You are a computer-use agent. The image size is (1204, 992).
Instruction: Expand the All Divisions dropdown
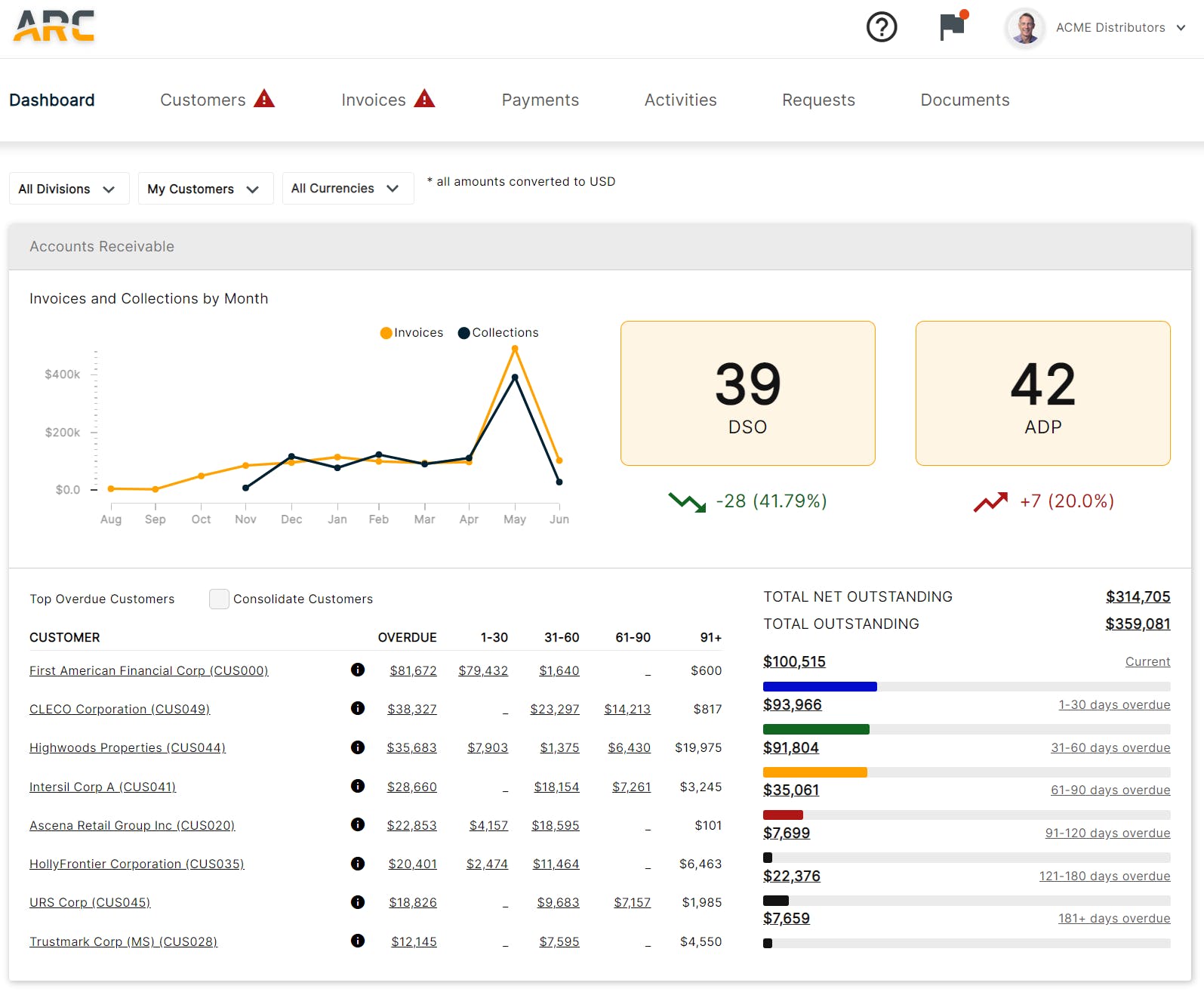[68, 189]
